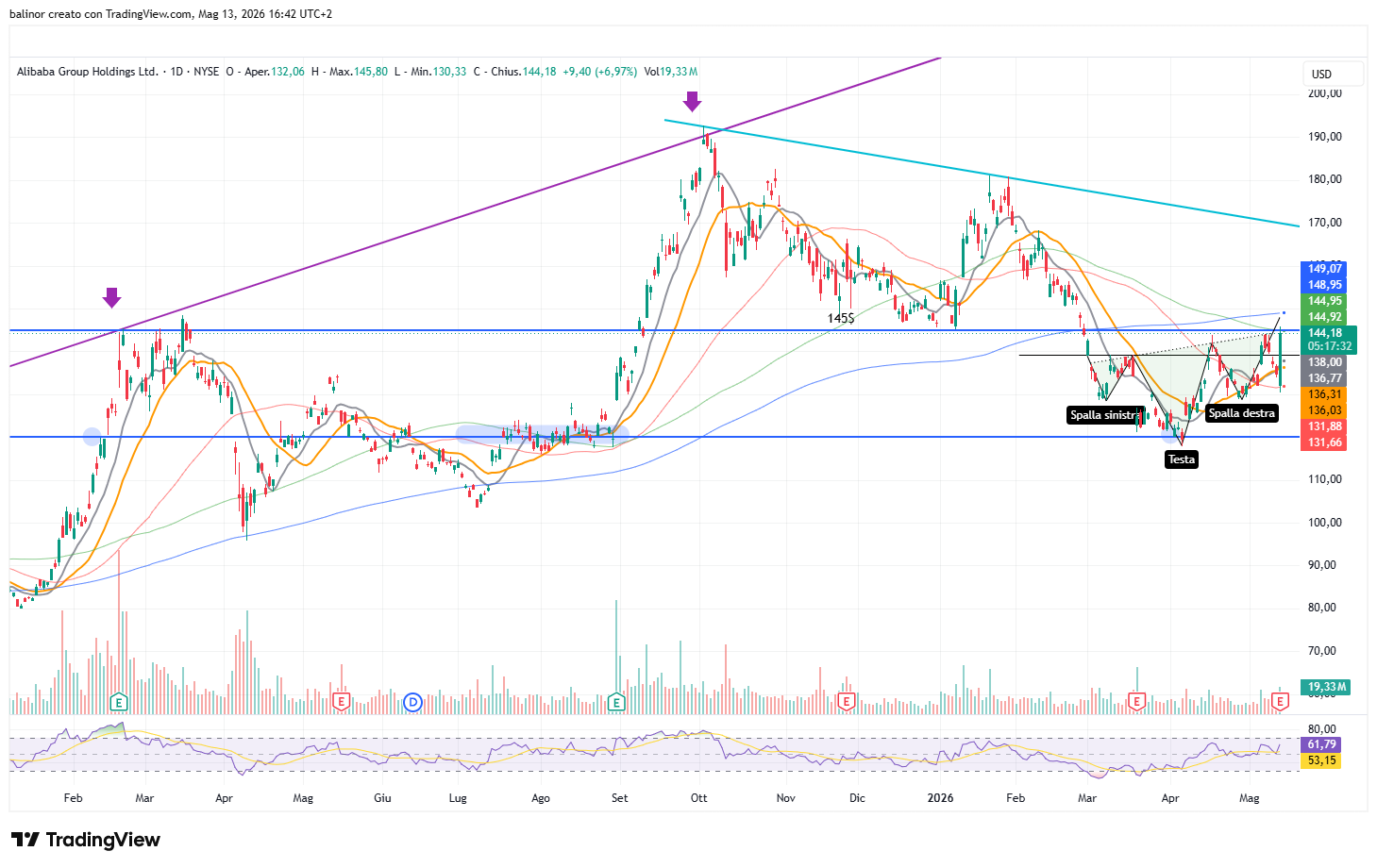Screen dimensions: 1377x868
Task: Click the red earnings marker between Nov and Dic
Action: [x=847, y=702]
